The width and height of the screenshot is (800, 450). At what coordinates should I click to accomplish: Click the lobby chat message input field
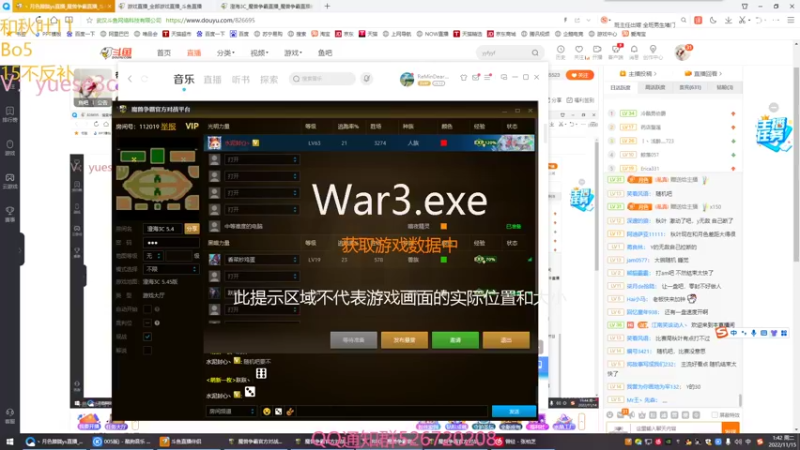(392, 411)
